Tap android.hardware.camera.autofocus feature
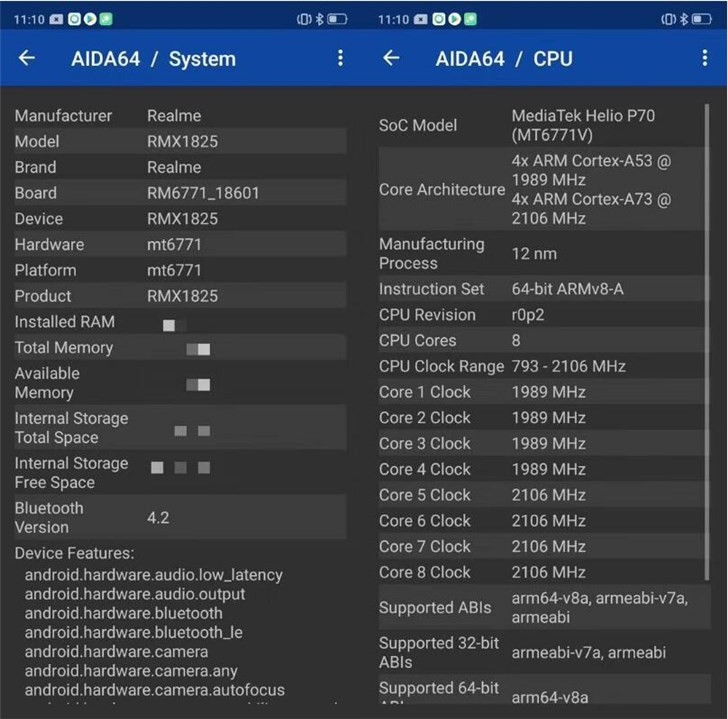The height and width of the screenshot is (719, 728). [155, 690]
